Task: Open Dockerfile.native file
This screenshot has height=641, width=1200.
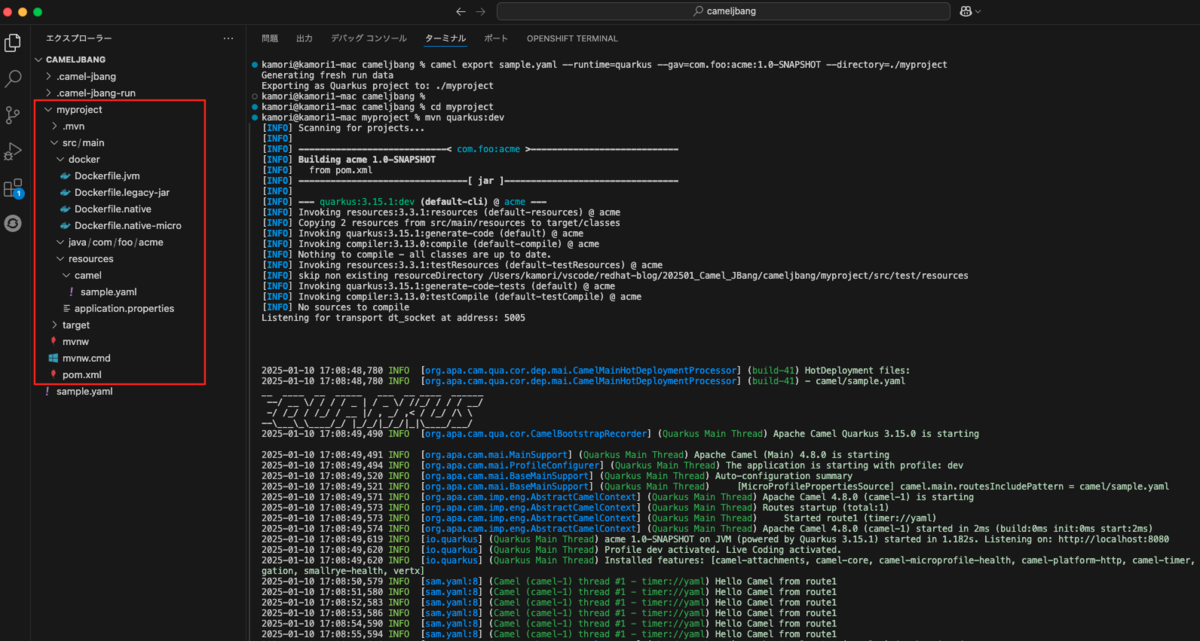Action: 111,209
